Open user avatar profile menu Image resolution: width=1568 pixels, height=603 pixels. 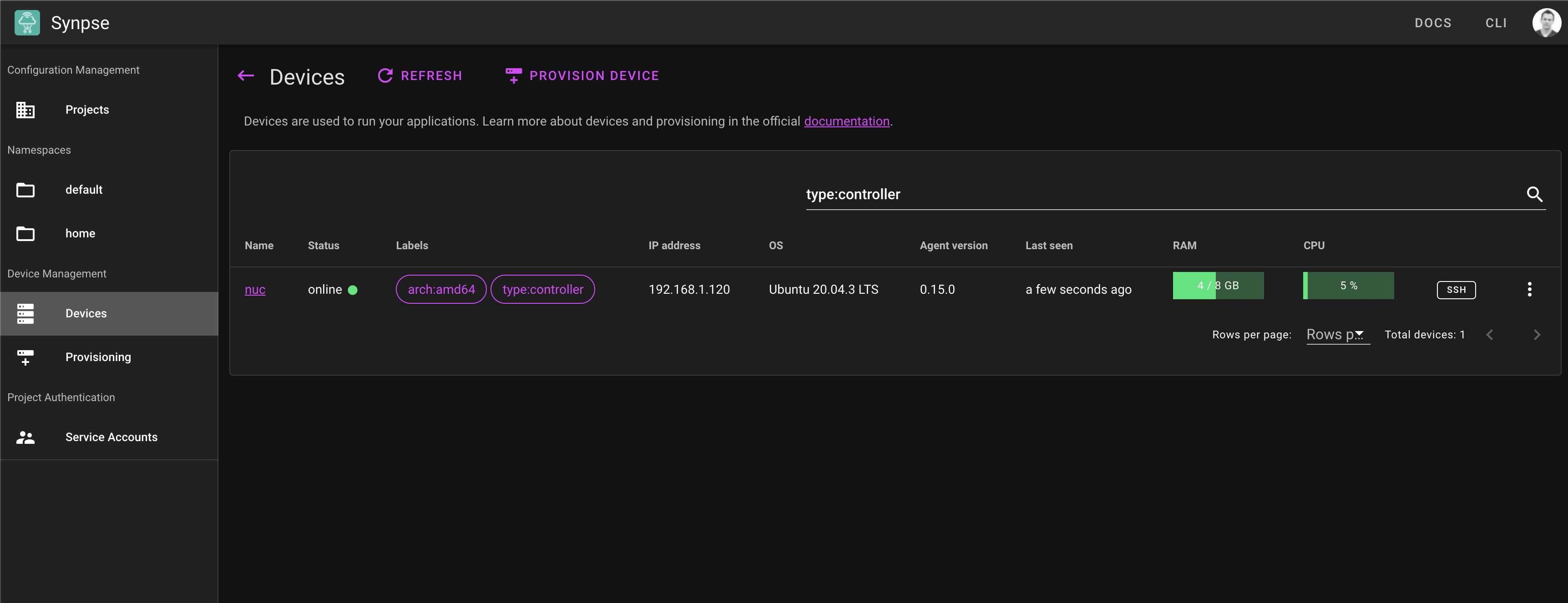[x=1546, y=23]
